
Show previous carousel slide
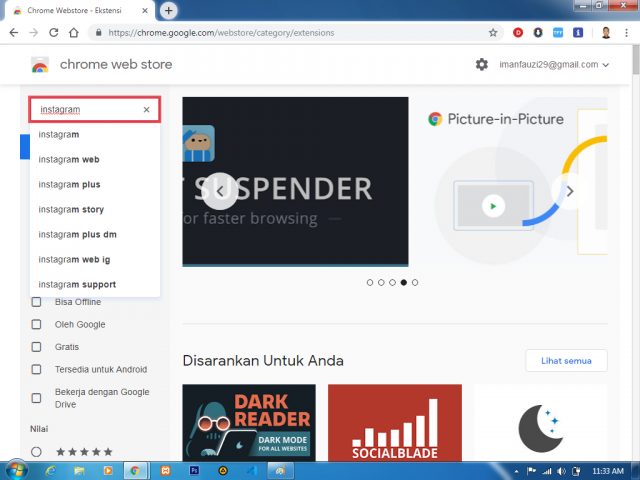[x=220, y=191]
